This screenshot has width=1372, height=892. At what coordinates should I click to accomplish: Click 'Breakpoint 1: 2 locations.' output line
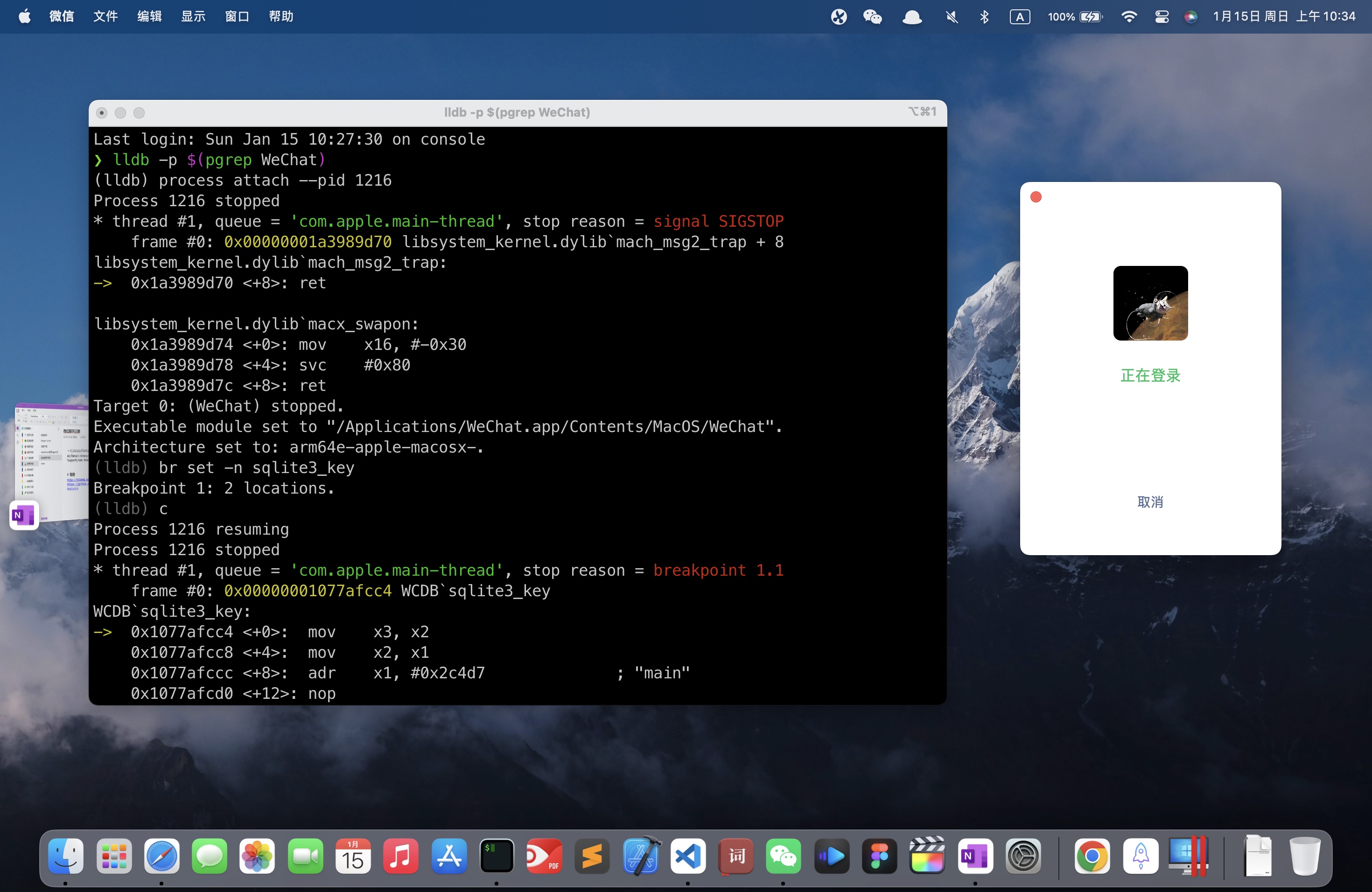214,488
